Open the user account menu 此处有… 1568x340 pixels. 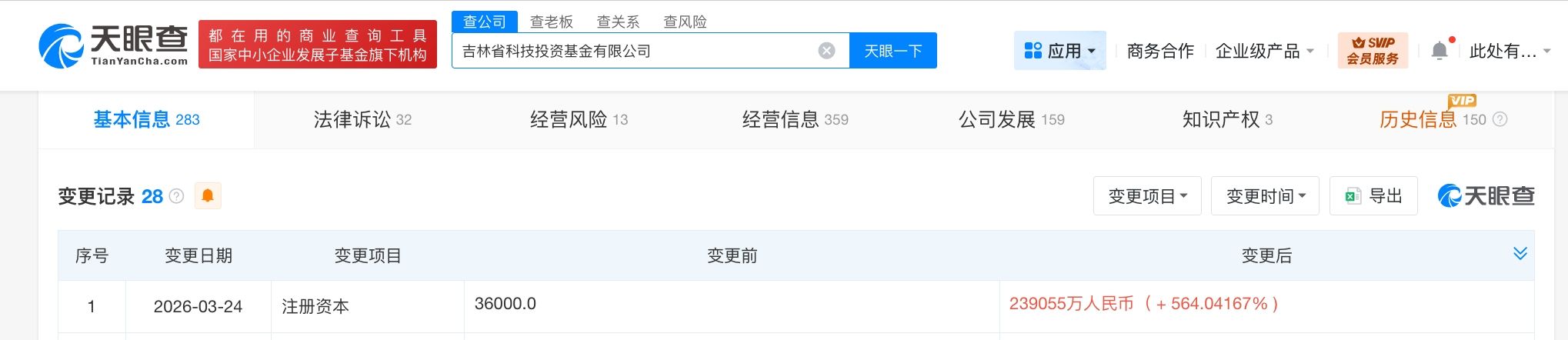(x=1510, y=51)
